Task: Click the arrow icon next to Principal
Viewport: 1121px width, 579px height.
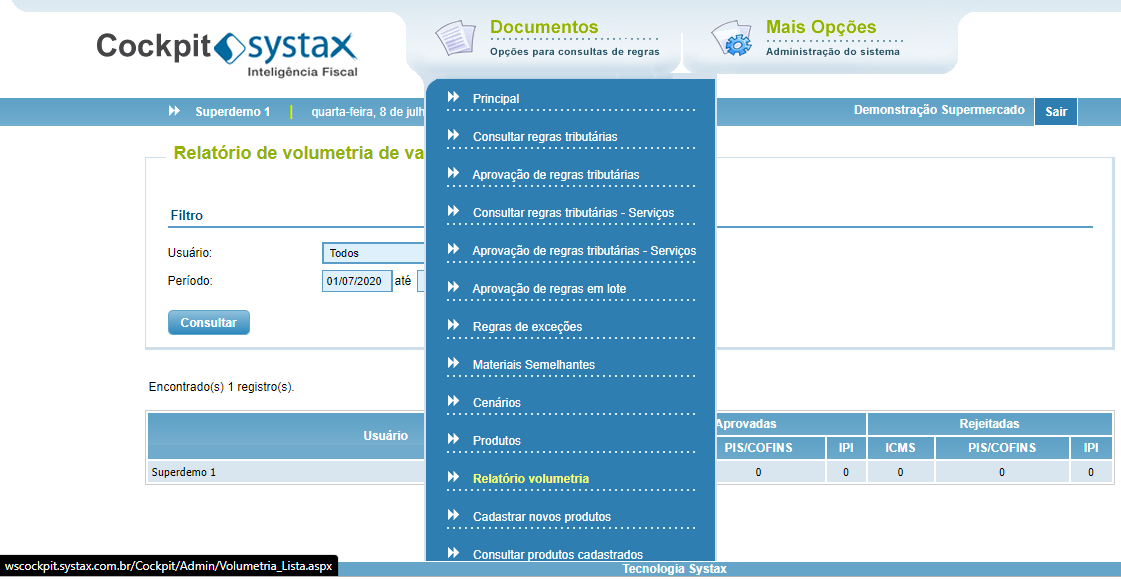Action: click(x=453, y=97)
